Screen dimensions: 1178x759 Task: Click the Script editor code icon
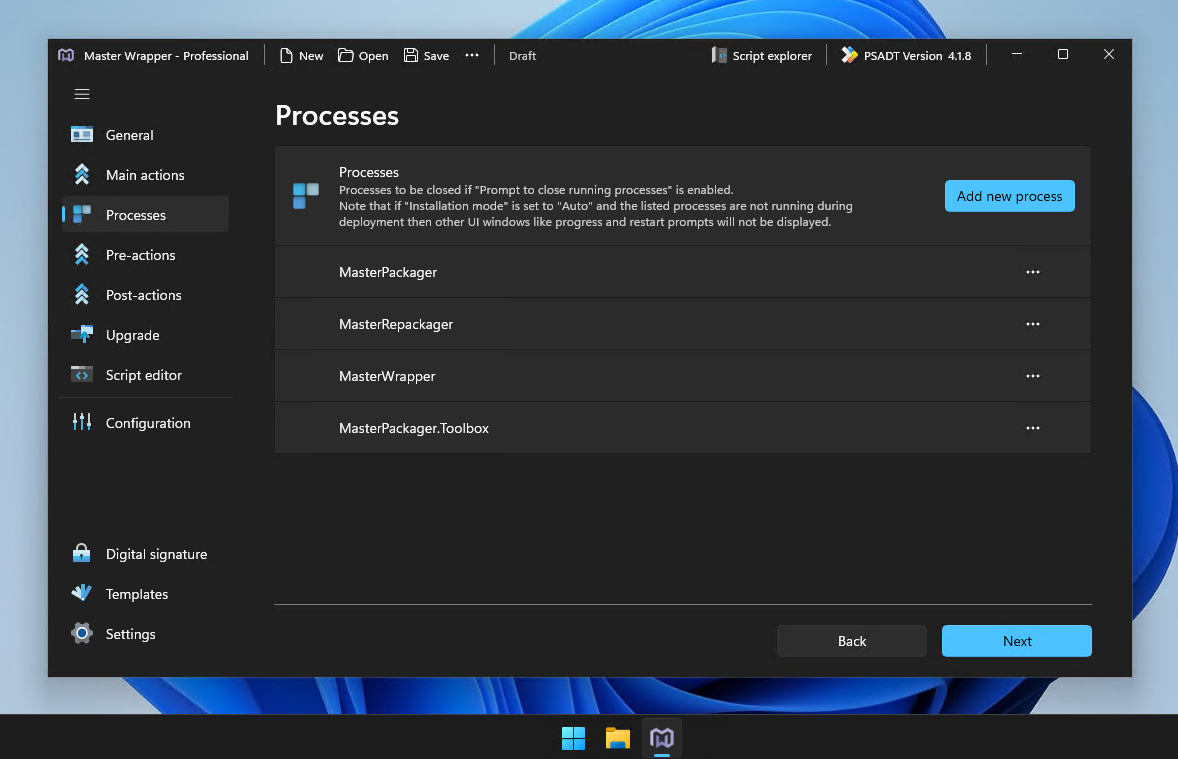82,374
